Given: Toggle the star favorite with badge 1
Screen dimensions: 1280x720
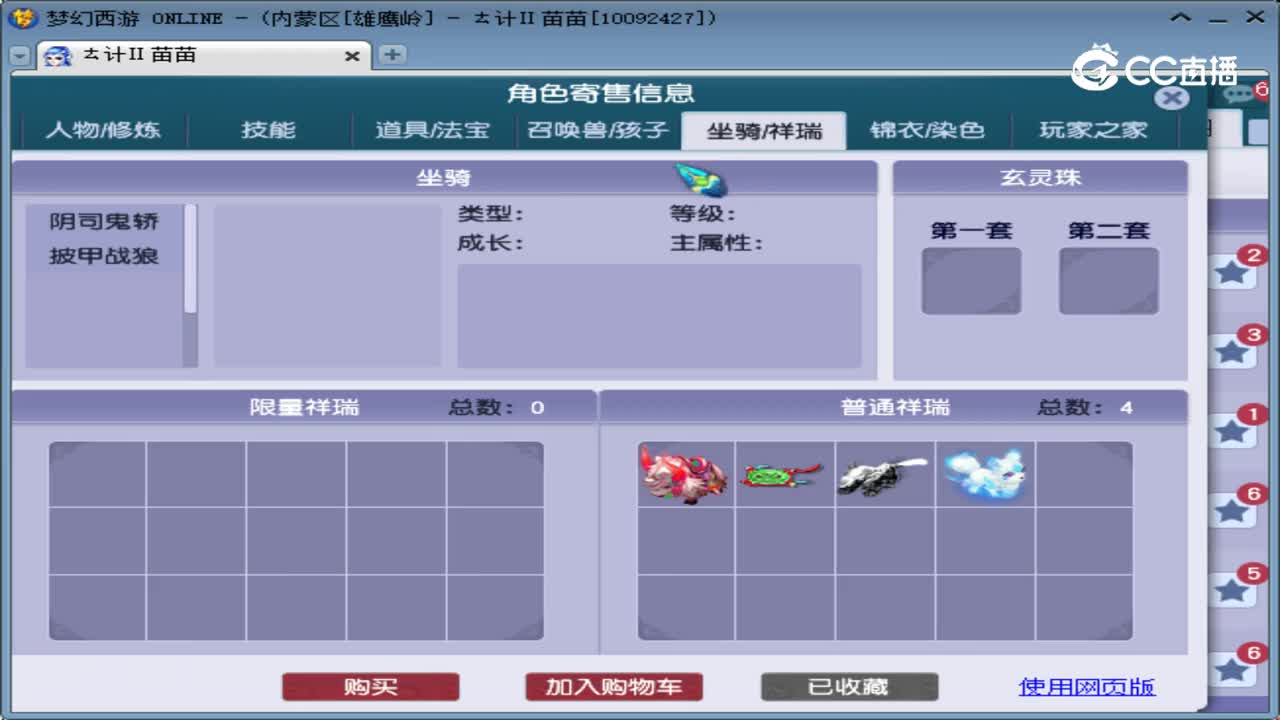Looking at the screenshot, I should click(1234, 429).
